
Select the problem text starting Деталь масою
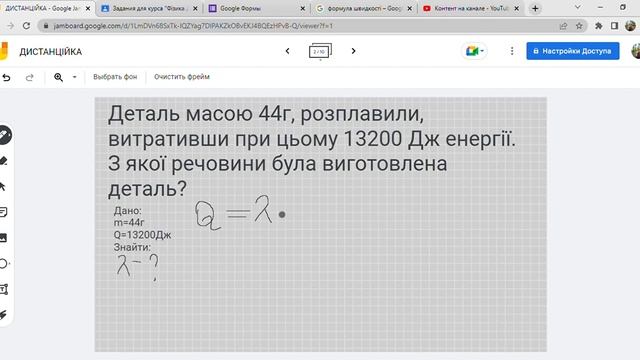pos(311,151)
